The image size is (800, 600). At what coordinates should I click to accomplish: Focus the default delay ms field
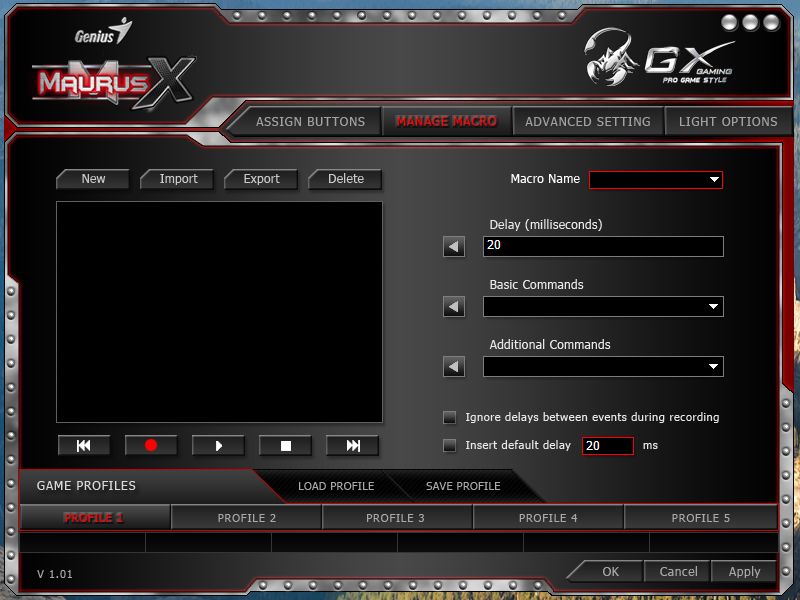pos(608,445)
